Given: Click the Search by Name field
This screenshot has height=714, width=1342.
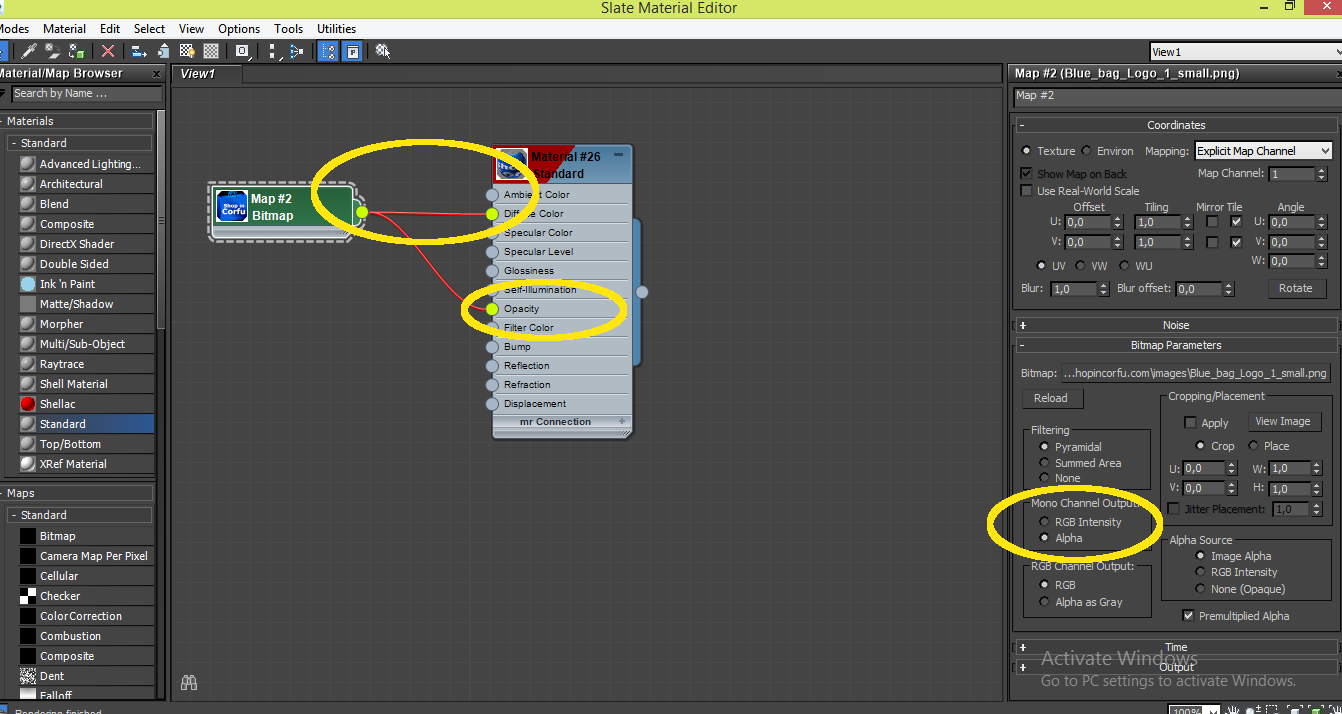Looking at the screenshot, I should tap(86, 94).
